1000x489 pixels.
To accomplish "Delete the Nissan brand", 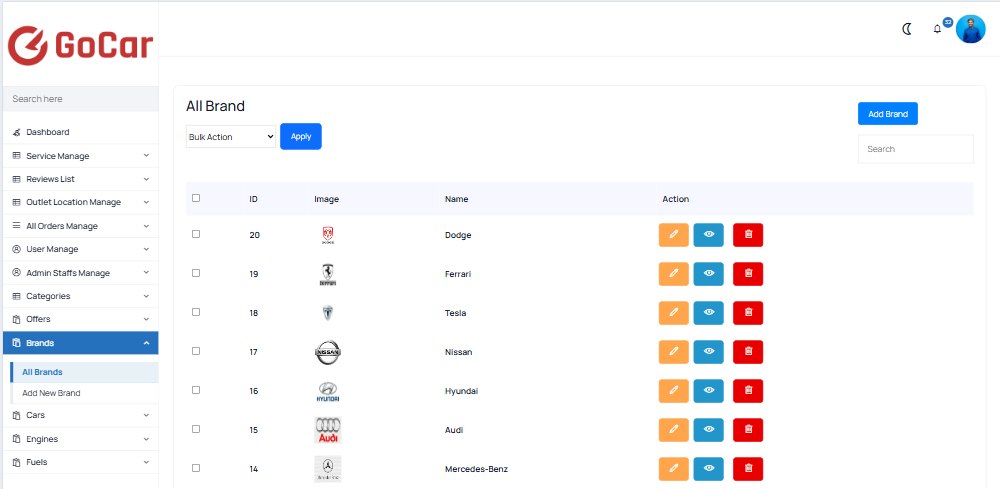I will click(748, 352).
